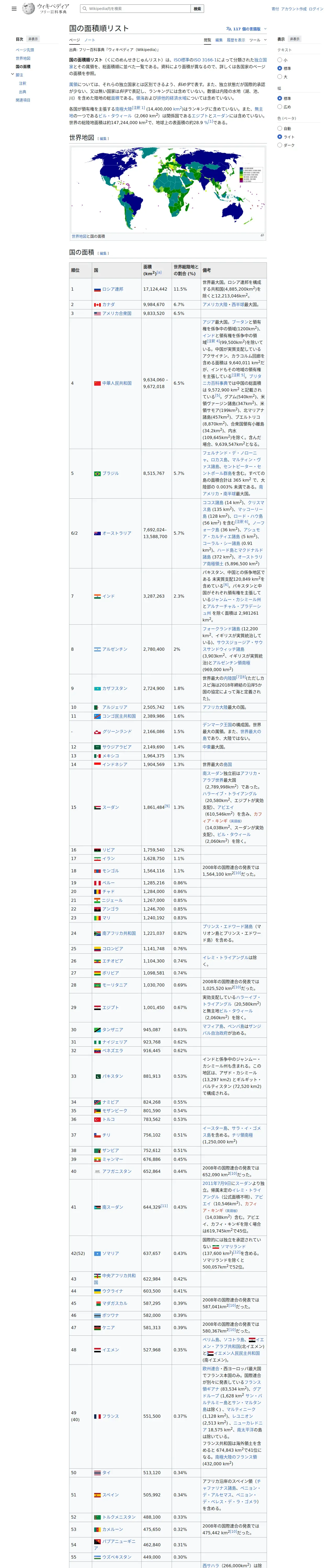
Task: Click the Chinese flag icon next to 中華人民共和国
Action: pyautogui.click(x=97, y=383)
